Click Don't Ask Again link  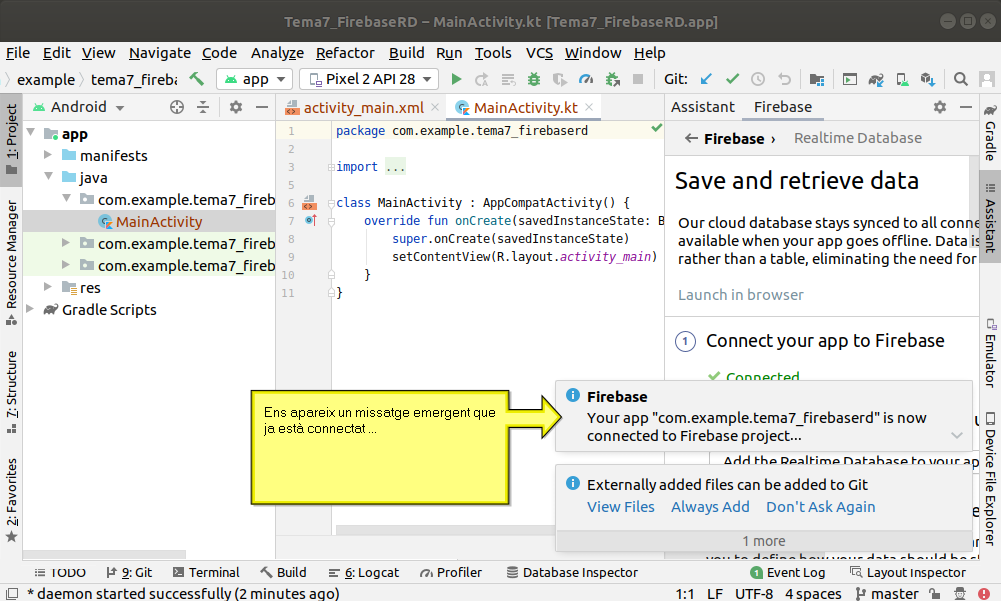[820, 507]
